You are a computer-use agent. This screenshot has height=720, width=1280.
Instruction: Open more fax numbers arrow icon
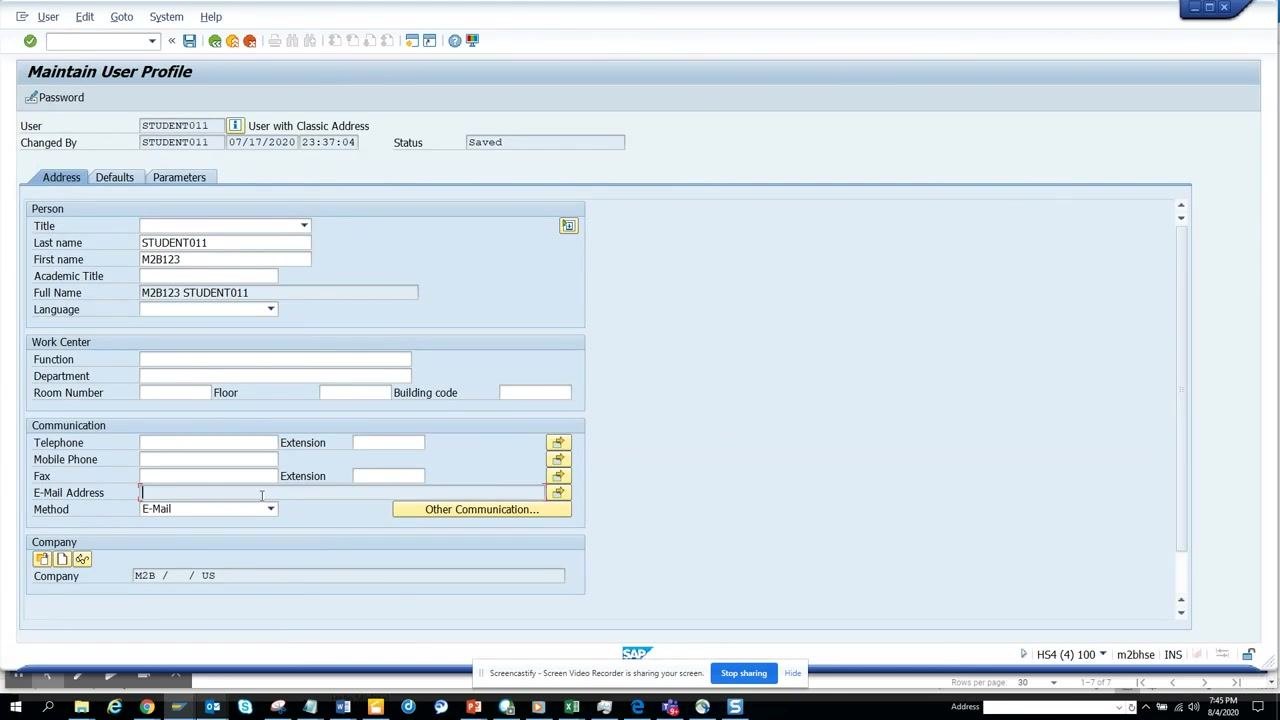559,476
